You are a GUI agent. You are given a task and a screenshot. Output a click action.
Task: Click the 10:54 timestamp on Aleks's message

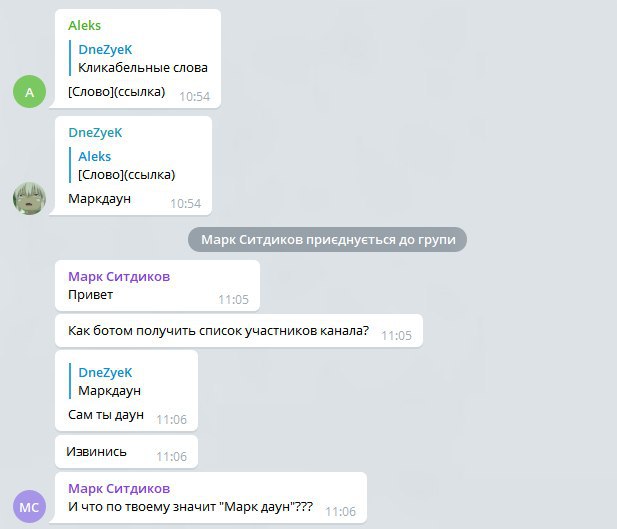194,96
